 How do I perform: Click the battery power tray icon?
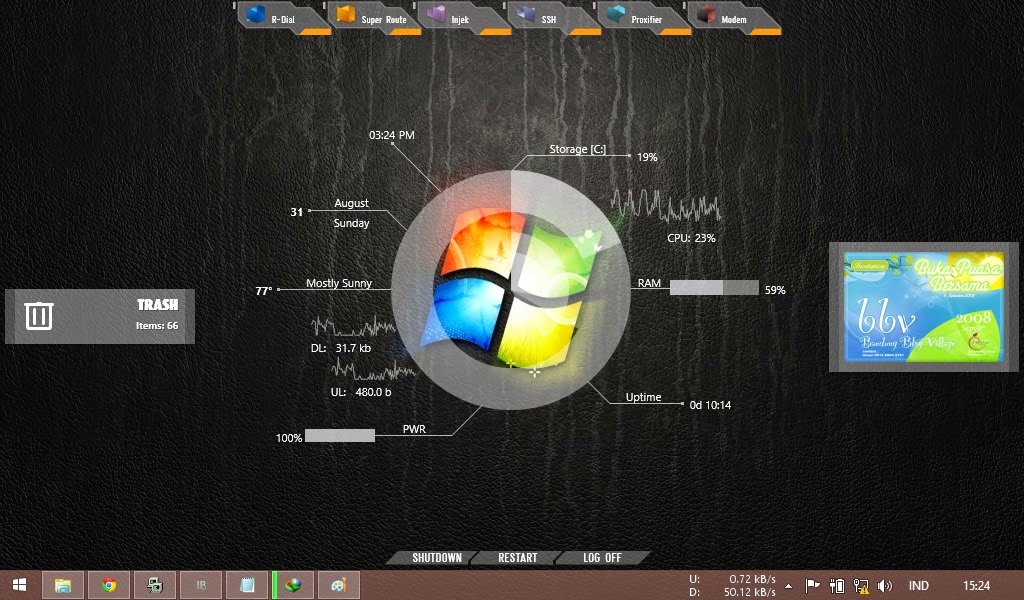pos(837,586)
